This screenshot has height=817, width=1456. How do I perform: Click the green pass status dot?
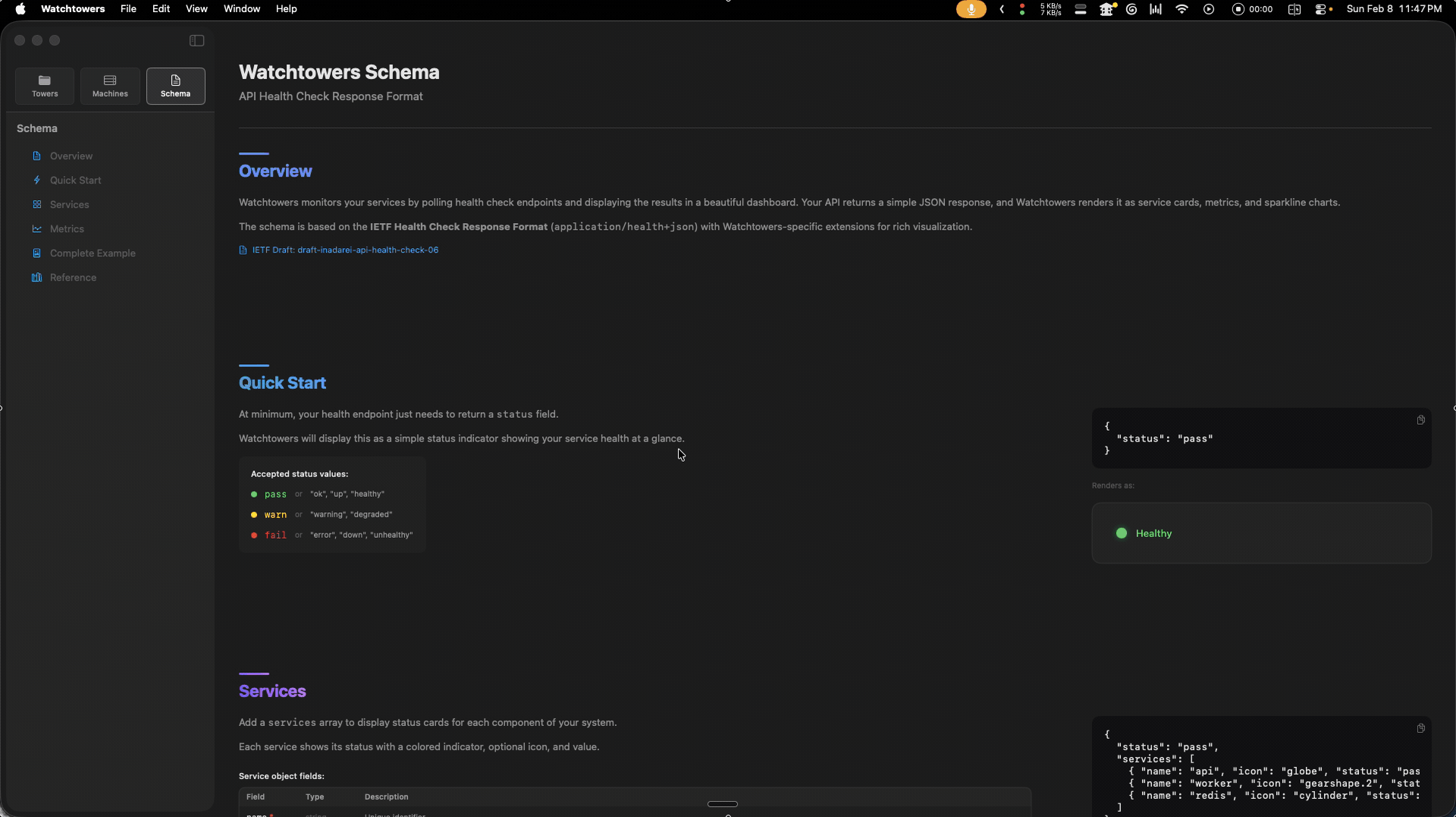(1122, 533)
